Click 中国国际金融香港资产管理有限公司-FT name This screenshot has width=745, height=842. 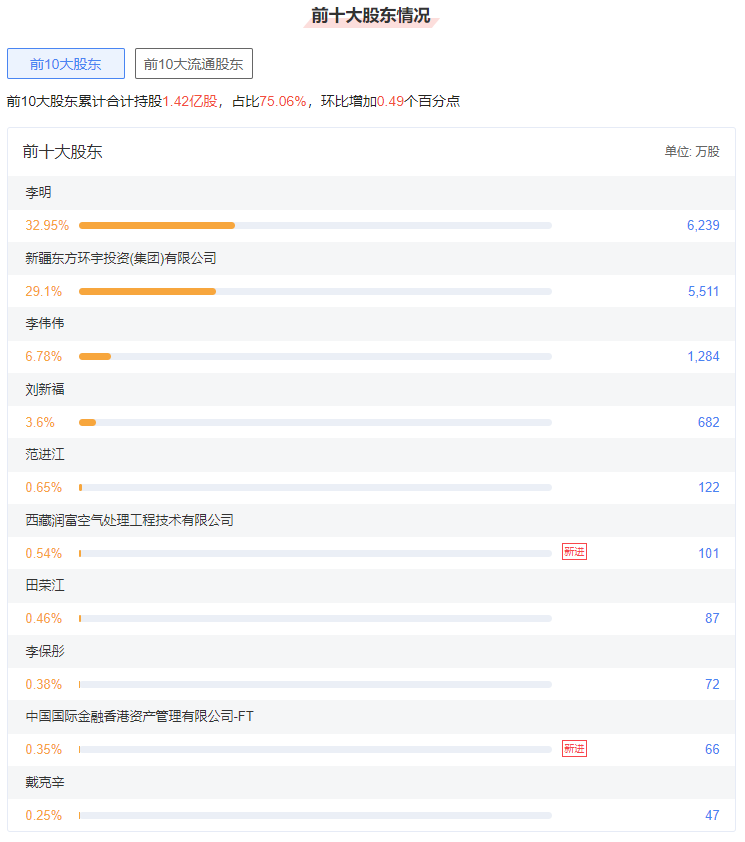pyautogui.click(x=139, y=716)
